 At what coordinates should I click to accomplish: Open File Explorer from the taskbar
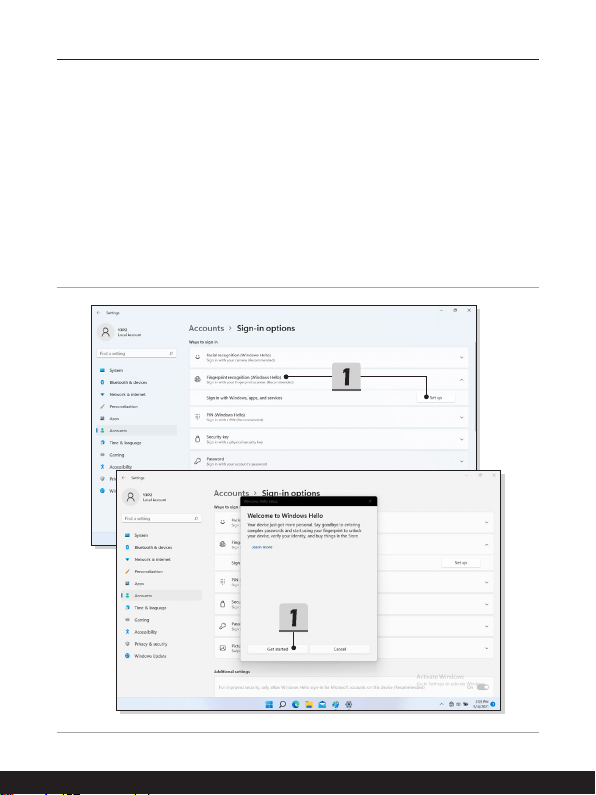(309, 704)
